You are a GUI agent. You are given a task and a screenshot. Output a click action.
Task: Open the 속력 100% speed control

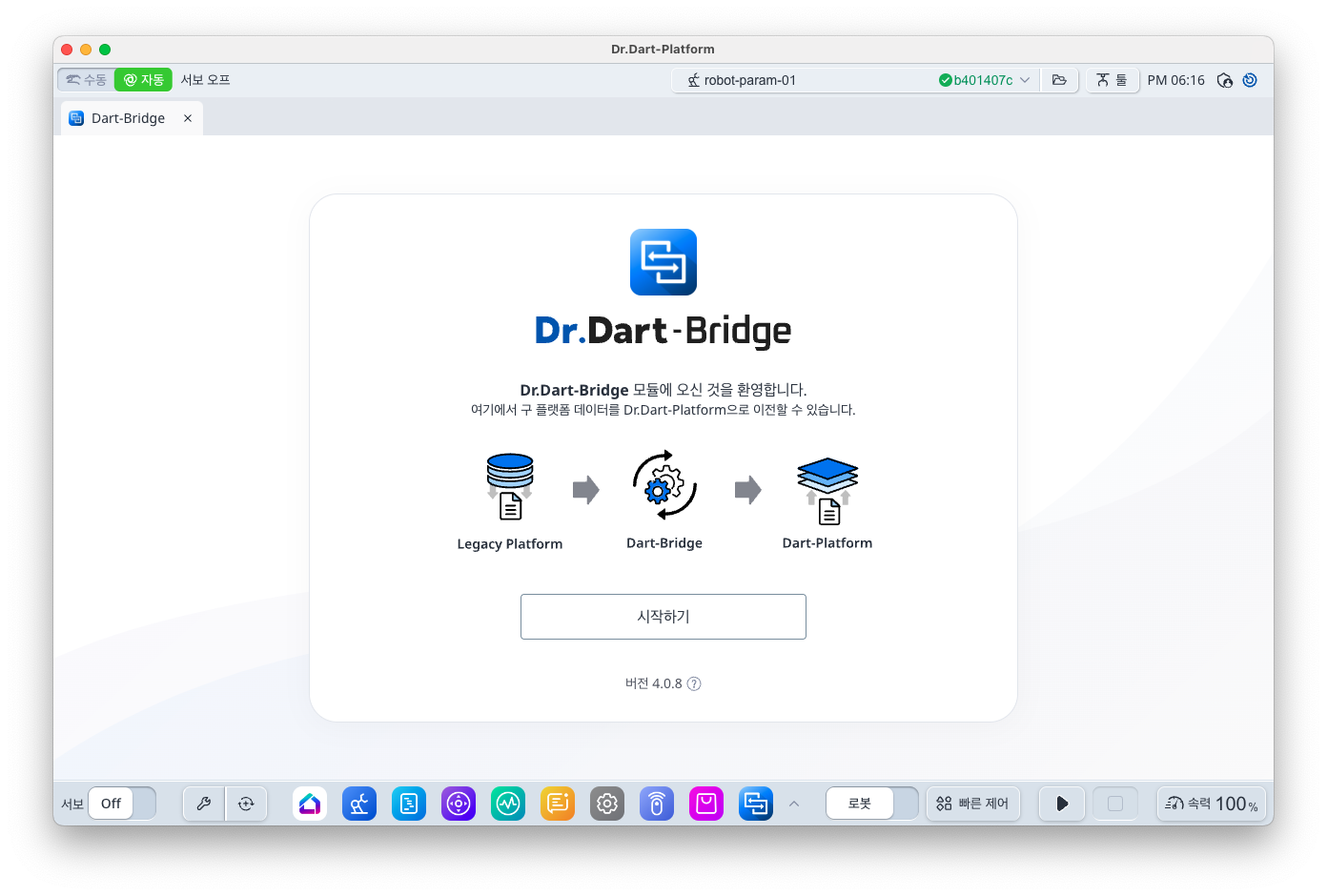[1212, 804]
